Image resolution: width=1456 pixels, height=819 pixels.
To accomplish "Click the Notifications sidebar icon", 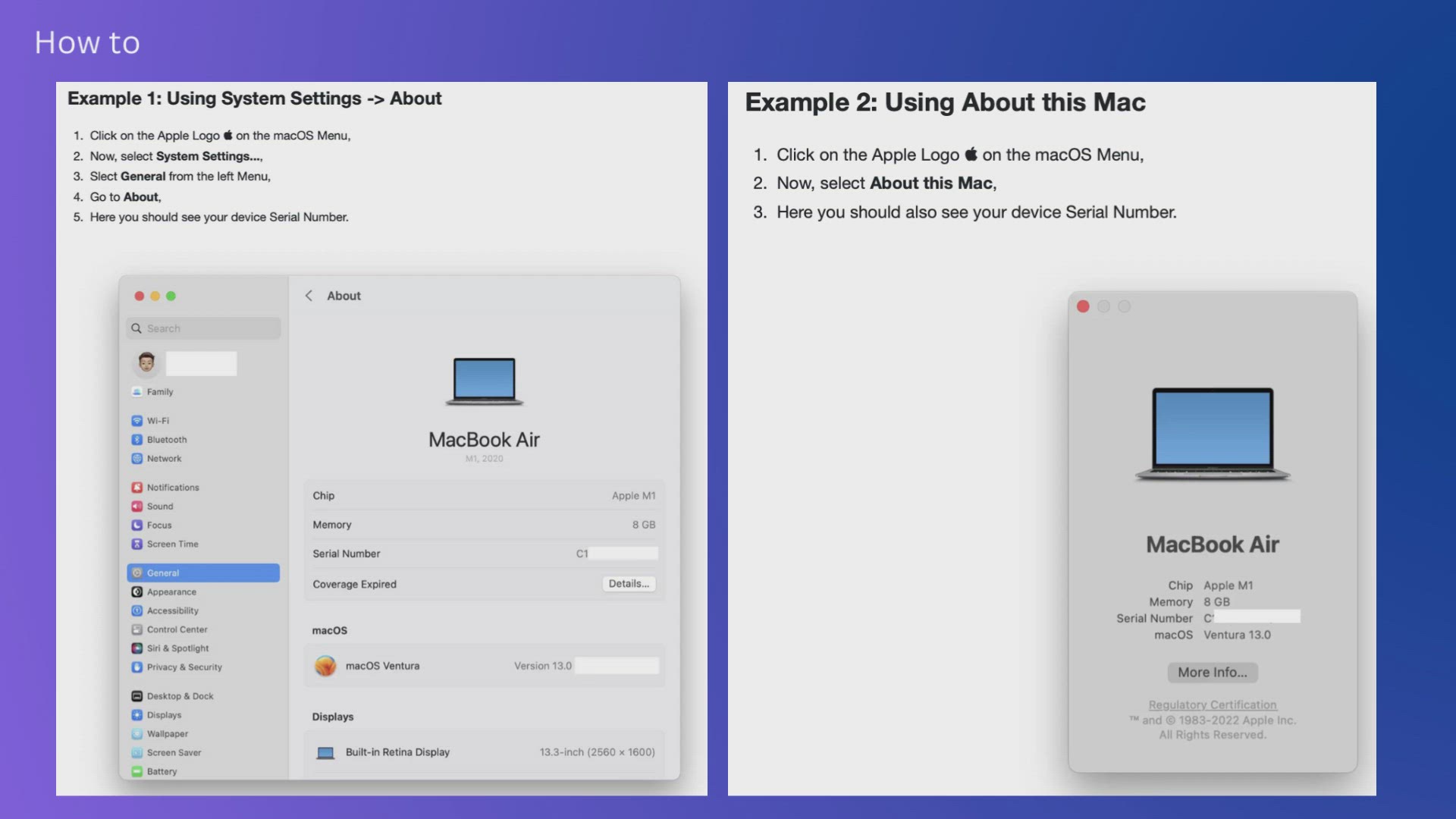I will 136,488.
